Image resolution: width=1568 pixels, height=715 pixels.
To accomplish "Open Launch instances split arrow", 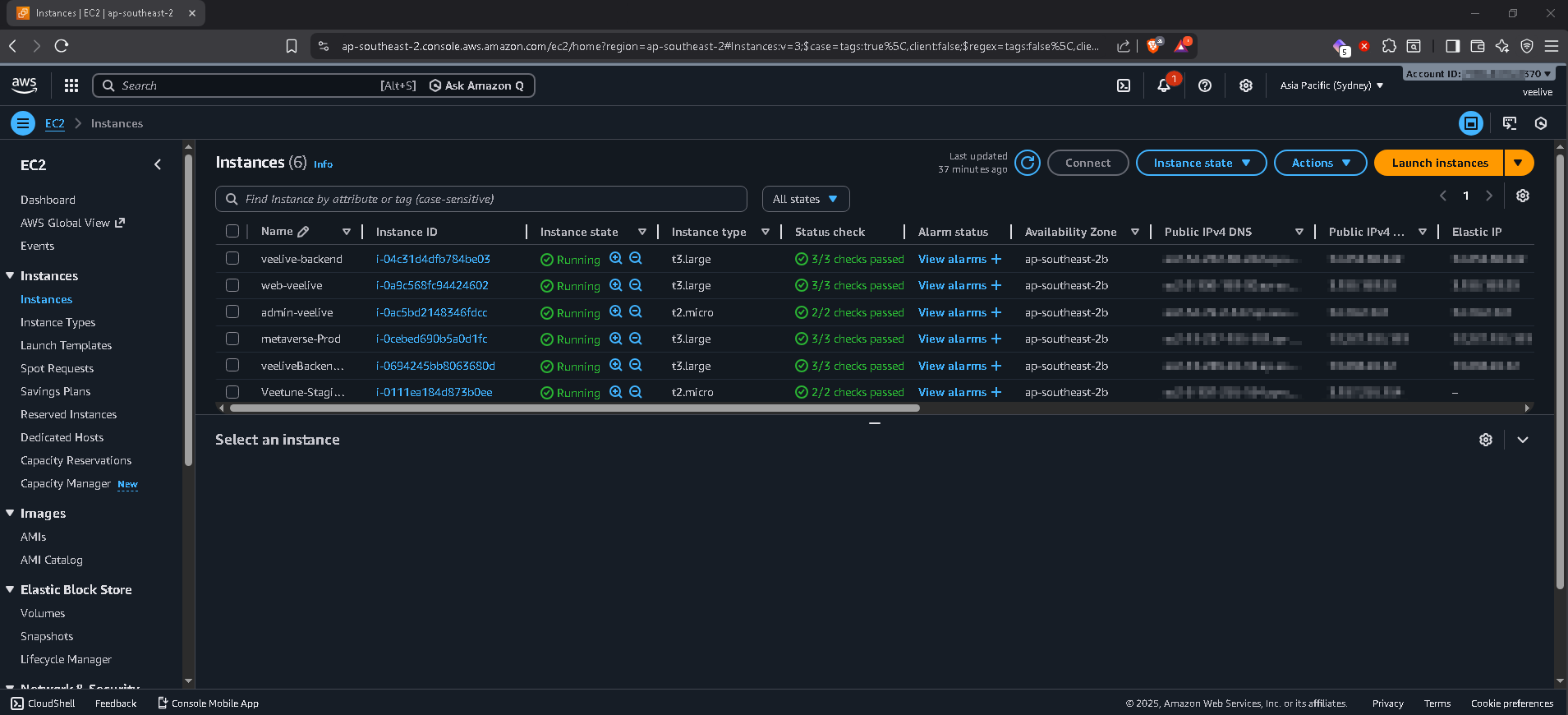I will [1519, 163].
